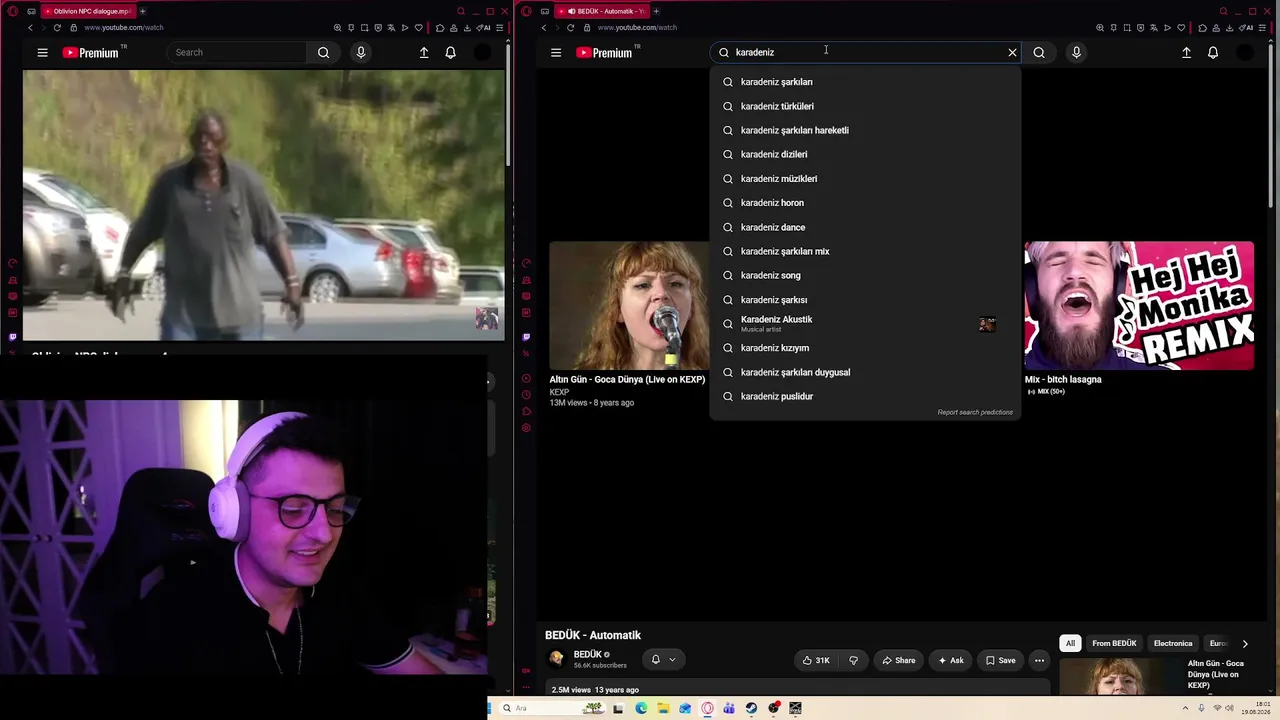Open the BEDÜK channel avatar
This screenshot has height=720, width=1280.
(557, 659)
